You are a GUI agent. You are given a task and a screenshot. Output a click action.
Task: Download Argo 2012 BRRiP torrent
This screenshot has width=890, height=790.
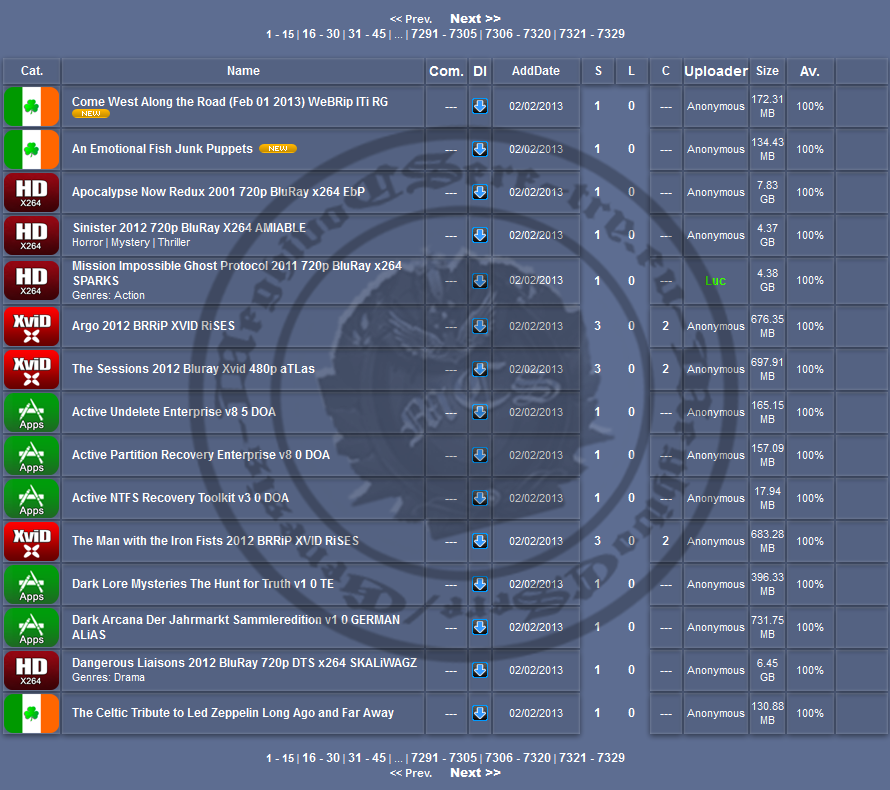point(480,326)
